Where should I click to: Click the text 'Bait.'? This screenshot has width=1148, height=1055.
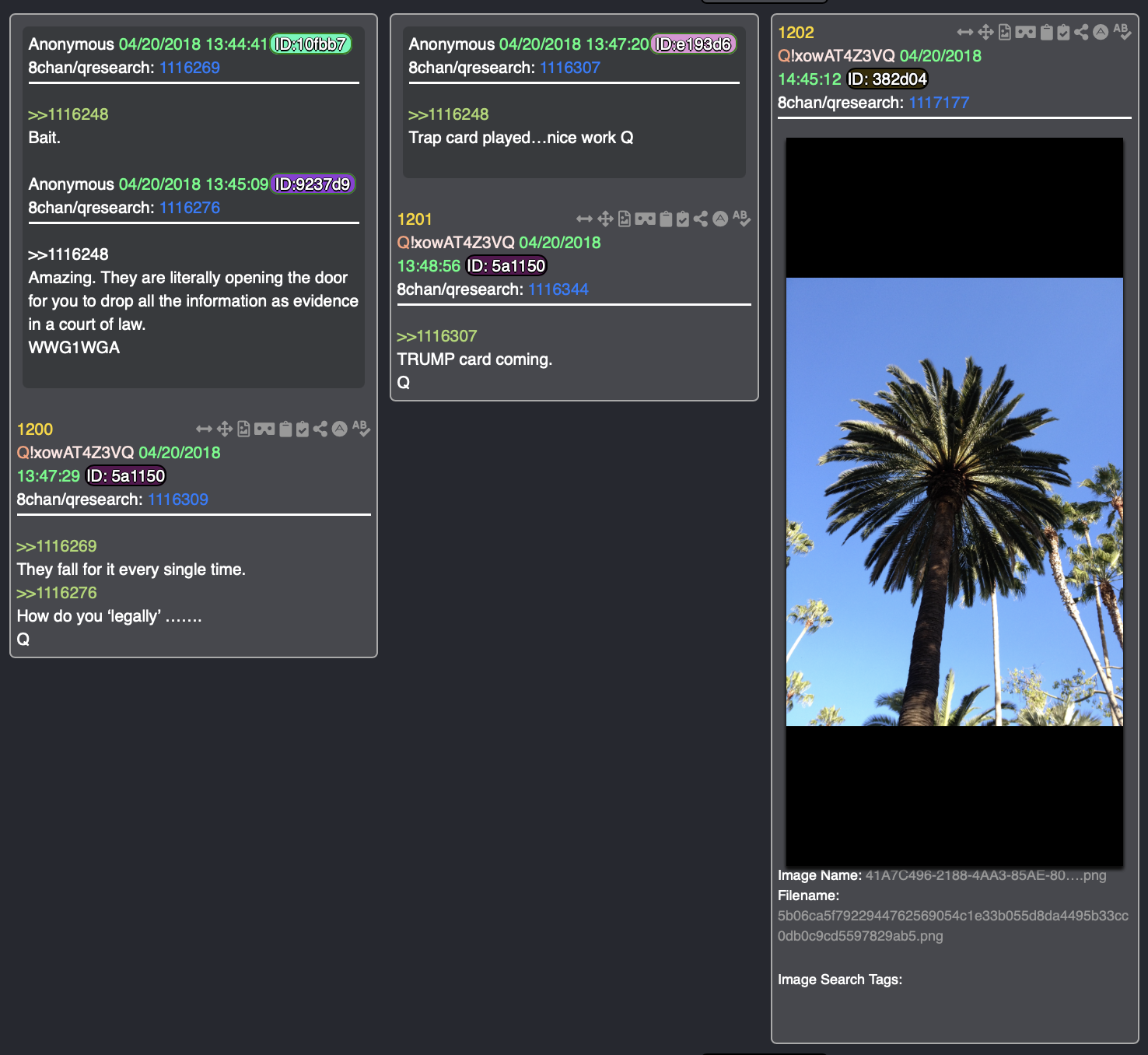click(x=44, y=138)
